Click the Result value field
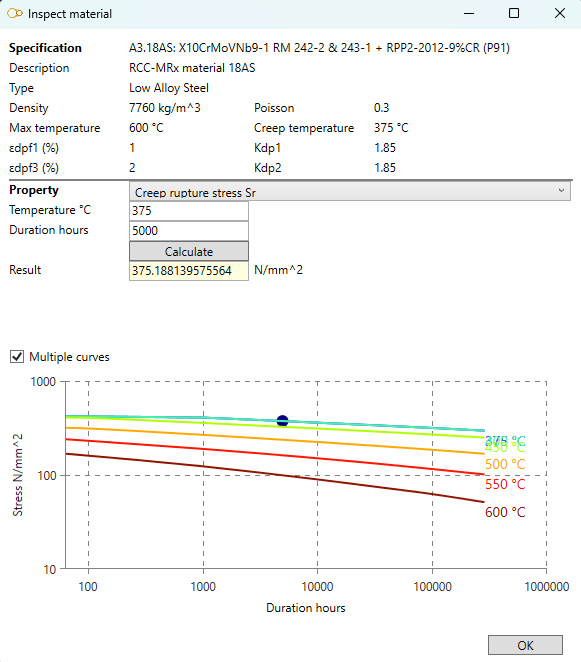Screen dimensions: 581x662 (x=189, y=271)
